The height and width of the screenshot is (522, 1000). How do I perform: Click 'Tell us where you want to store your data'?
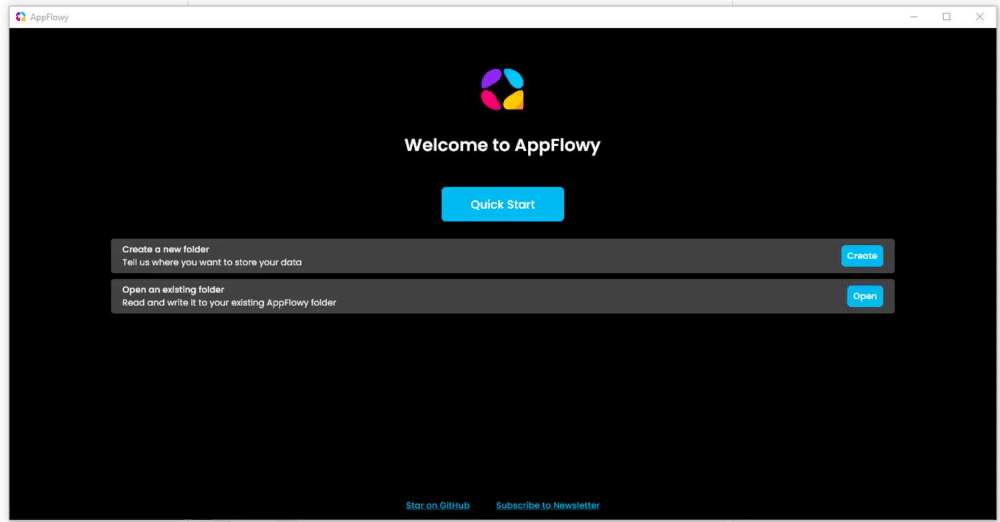pos(212,262)
